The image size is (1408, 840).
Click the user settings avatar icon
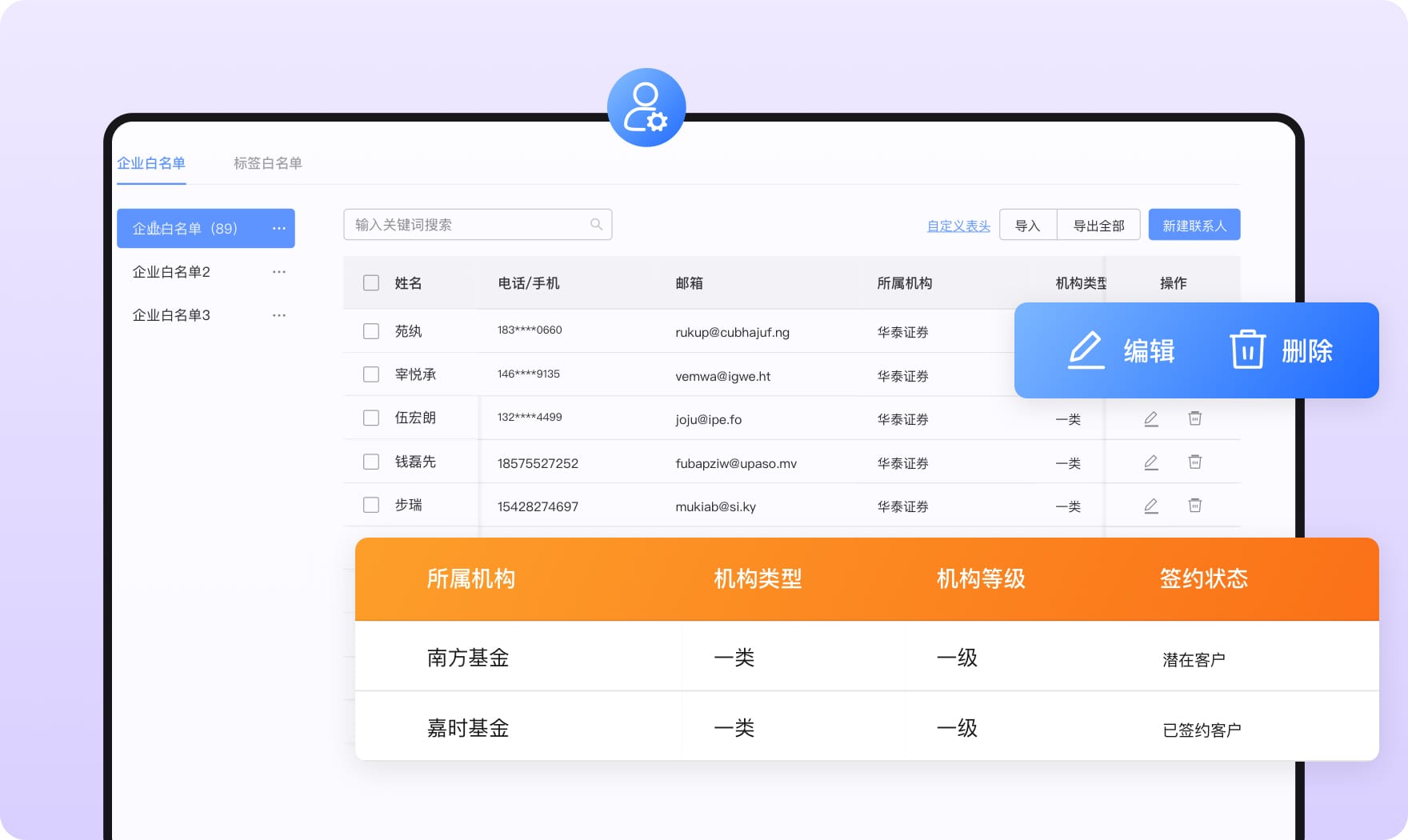click(646, 107)
